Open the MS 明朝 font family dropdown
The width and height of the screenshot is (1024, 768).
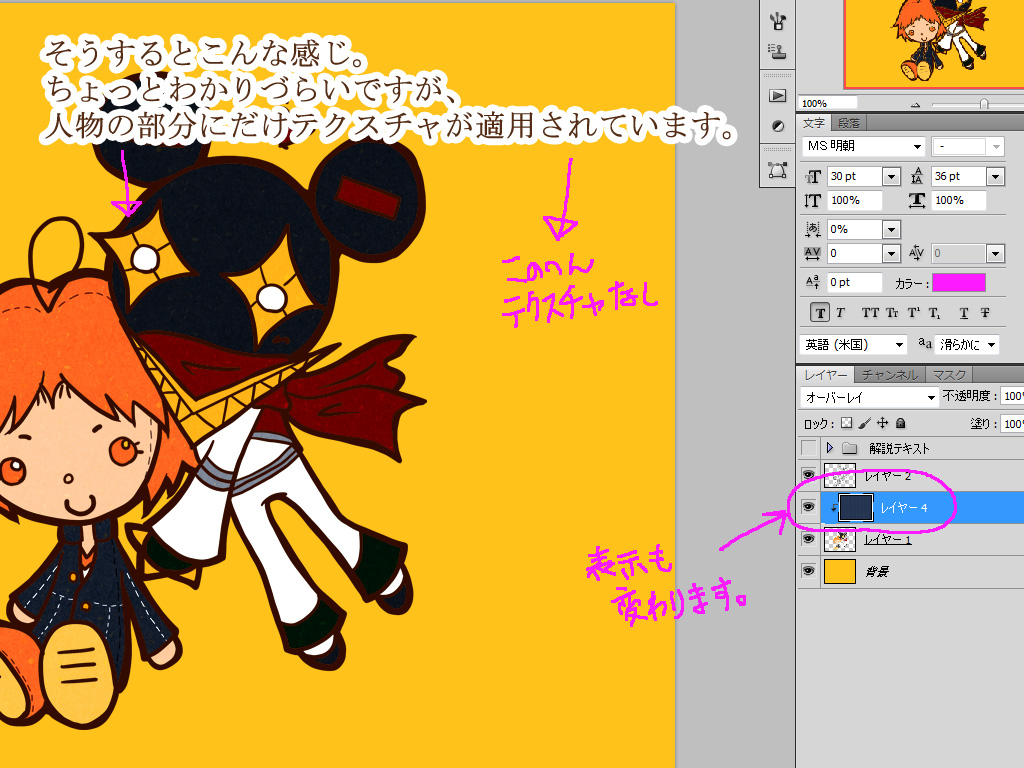pyautogui.click(x=917, y=147)
